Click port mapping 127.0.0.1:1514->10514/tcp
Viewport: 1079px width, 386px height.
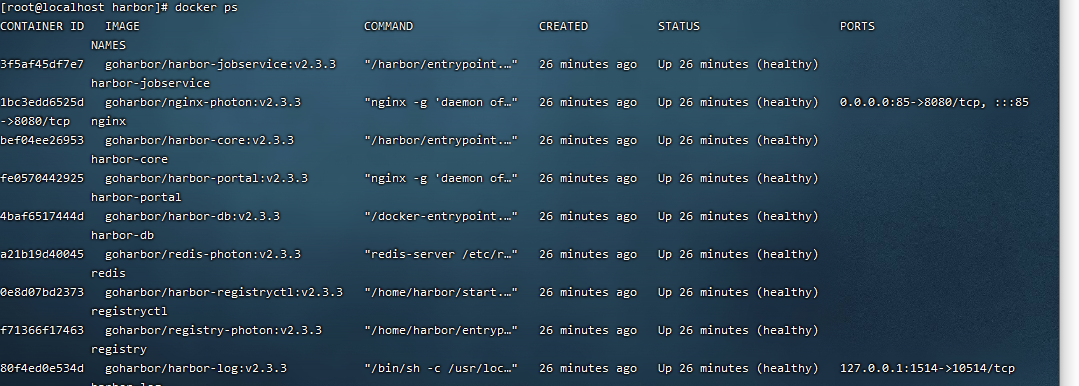tap(928, 368)
